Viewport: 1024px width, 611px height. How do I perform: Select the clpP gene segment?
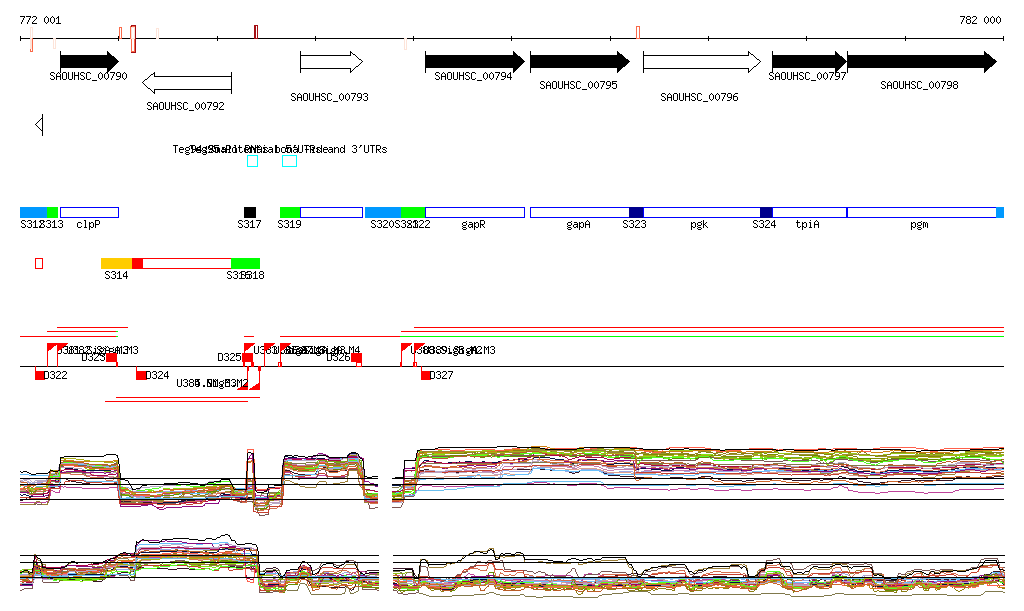[x=89, y=213]
